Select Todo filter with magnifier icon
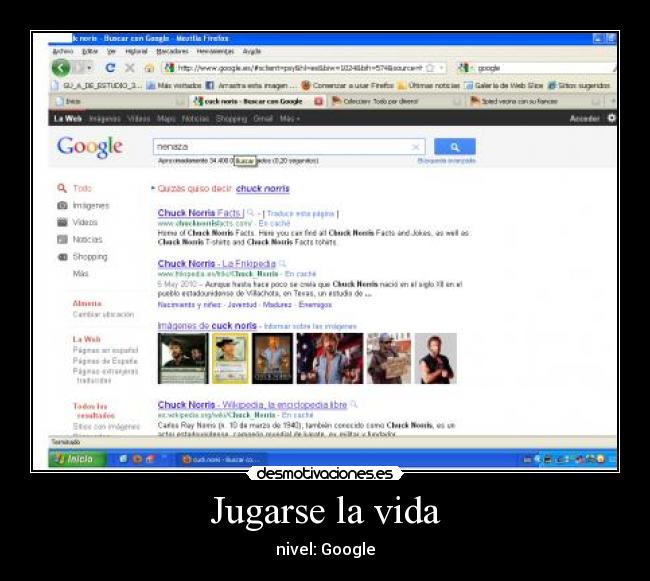This screenshot has height=581, width=650. pyautogui.click(x=75, y=188)
